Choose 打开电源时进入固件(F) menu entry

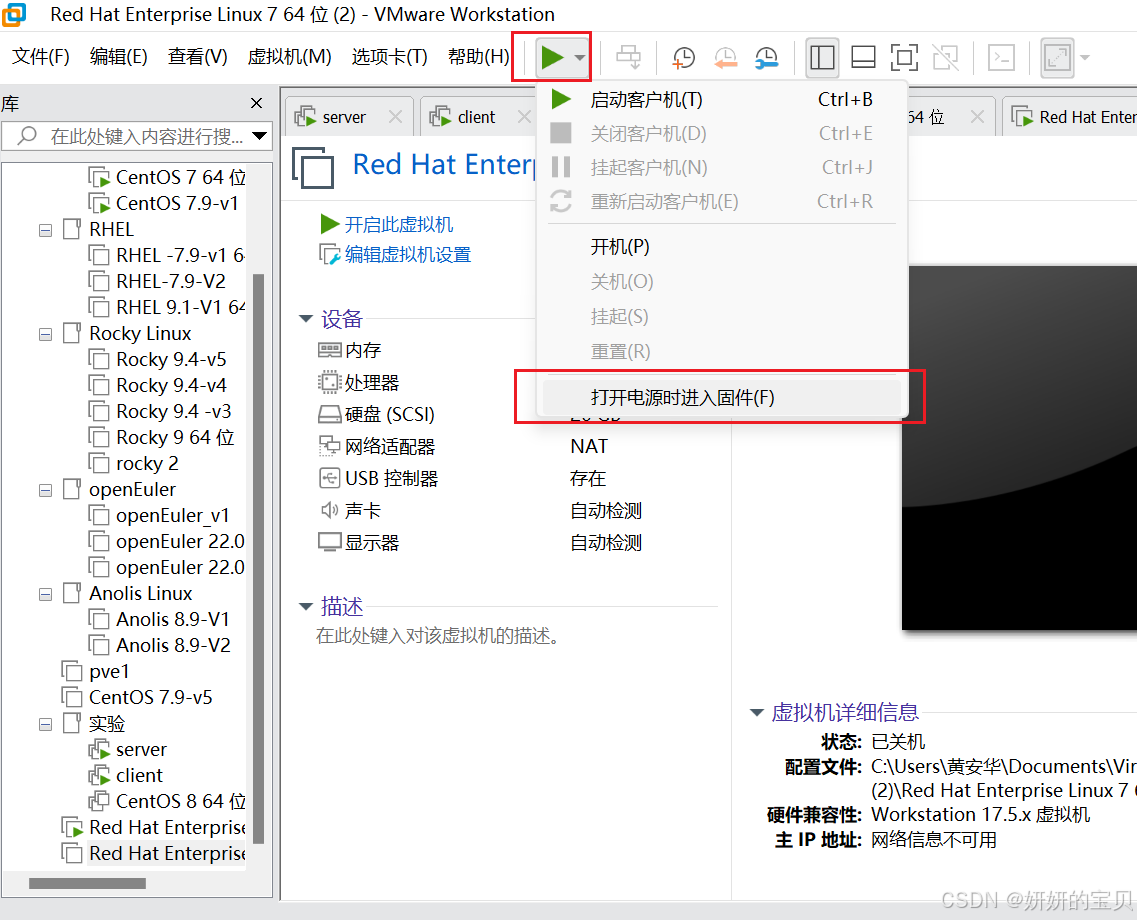tap(722, 397)
